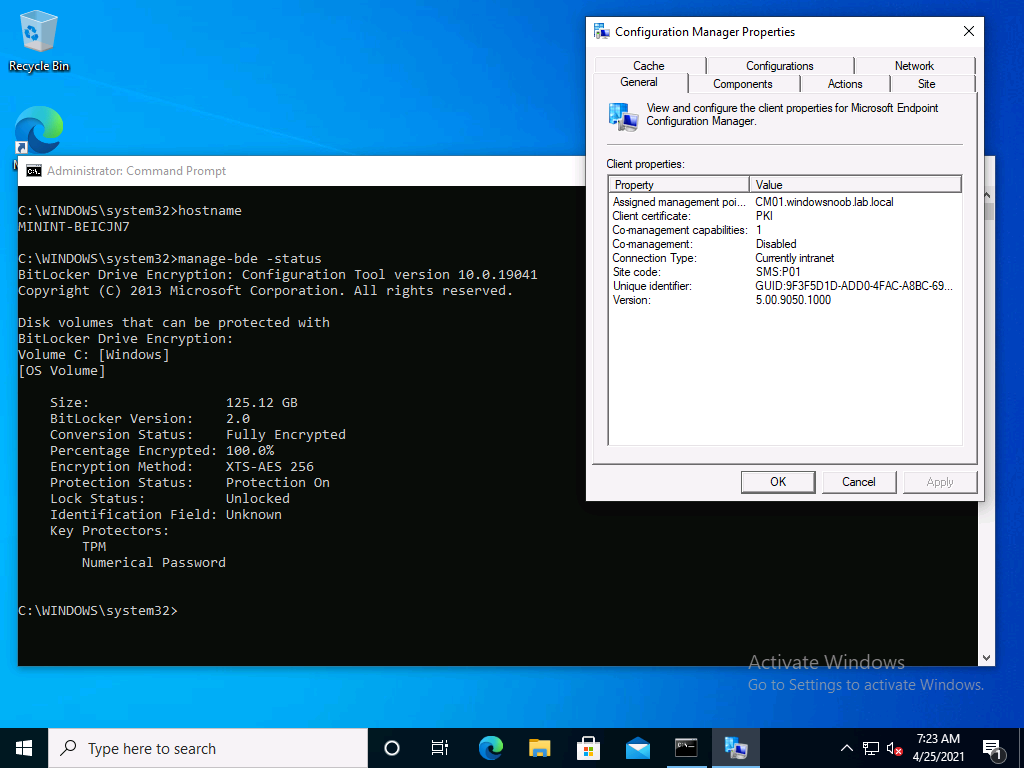Open the taskbar clock and calendar
This screenshot has width=1024, height=768.
coord(938,748)
